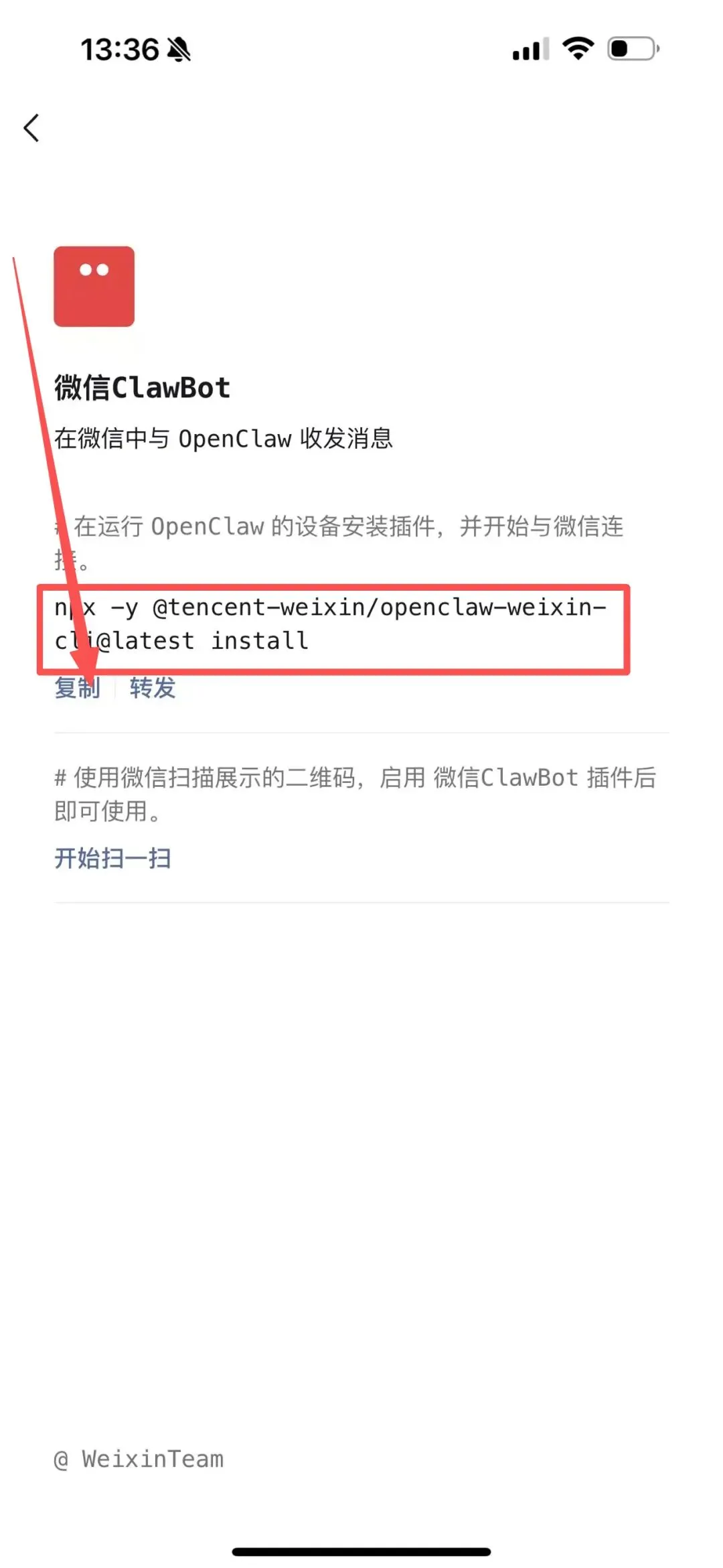Tap the back arrow chevron
This screenshot has width=723, height=1568.
[31, 127]
